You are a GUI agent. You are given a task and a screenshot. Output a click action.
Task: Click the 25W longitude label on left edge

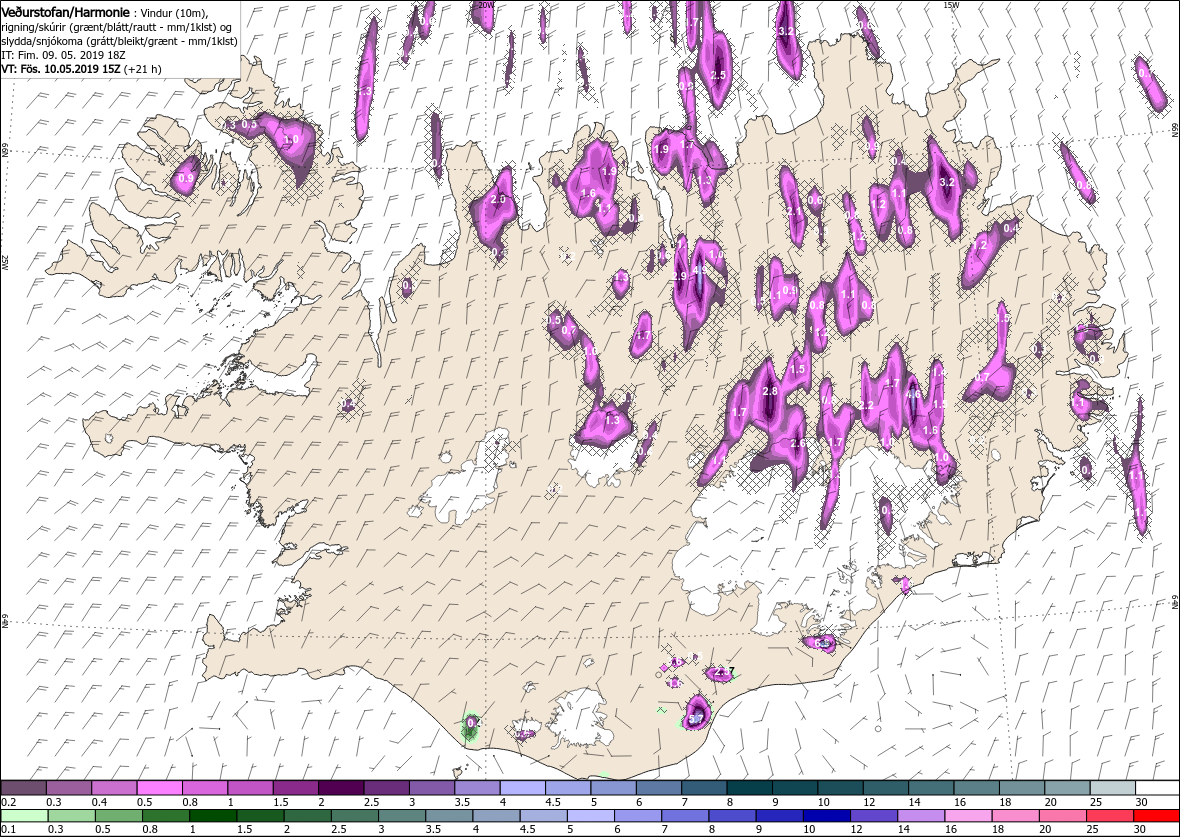pos(5,263)
